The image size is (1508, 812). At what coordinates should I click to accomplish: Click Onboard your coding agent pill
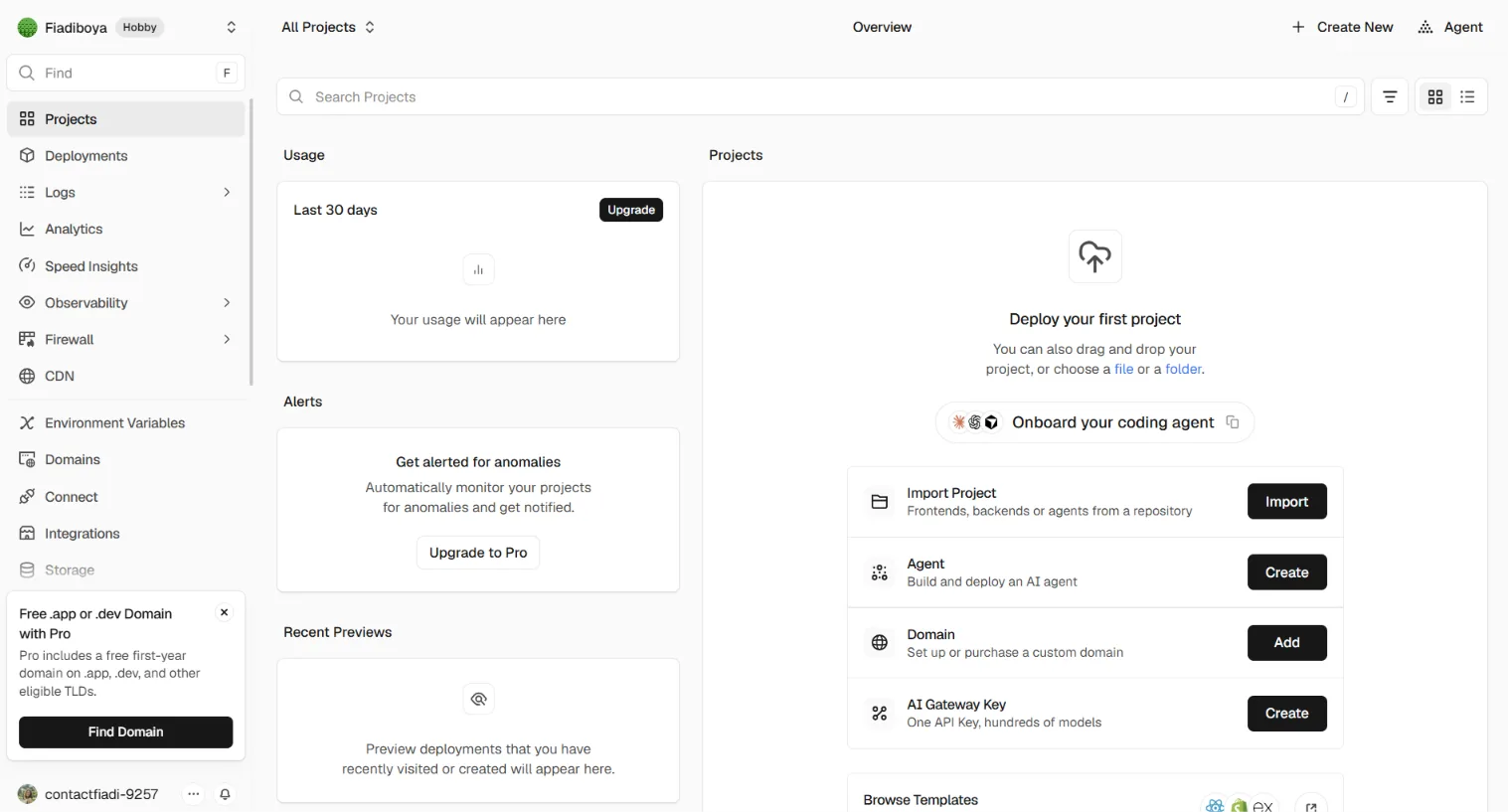[x=1095, y=423]
